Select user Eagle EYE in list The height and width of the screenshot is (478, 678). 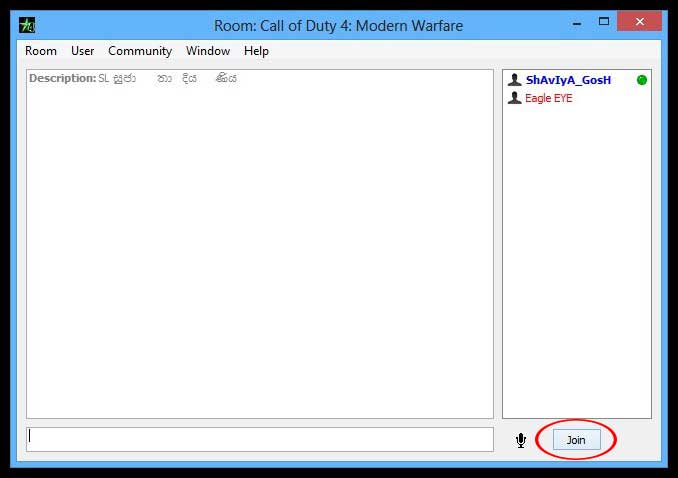548,98
